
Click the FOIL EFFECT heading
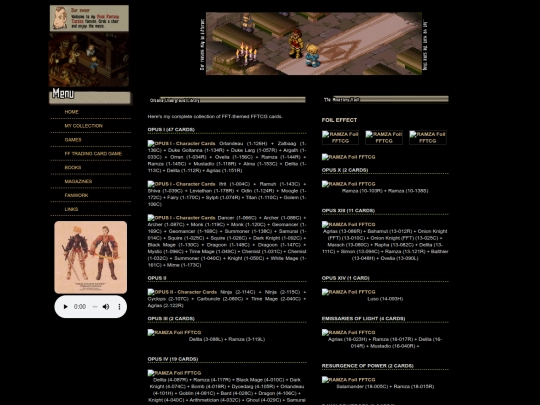point(339,120)
